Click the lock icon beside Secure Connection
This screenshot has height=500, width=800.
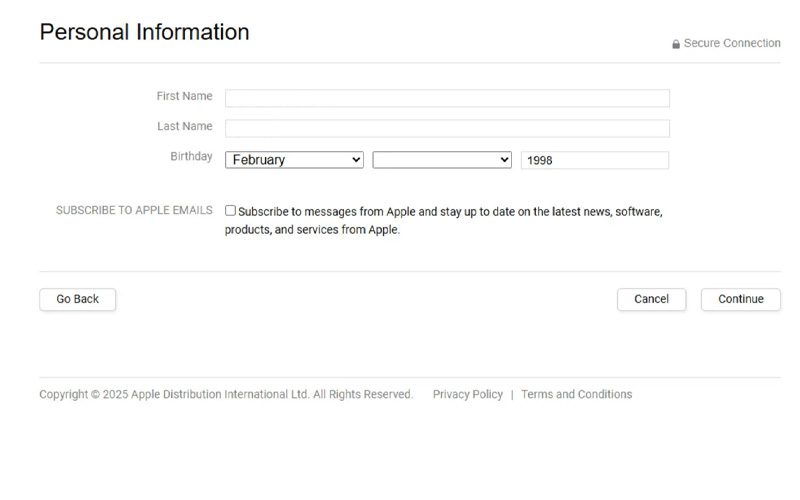coord(676,44)
